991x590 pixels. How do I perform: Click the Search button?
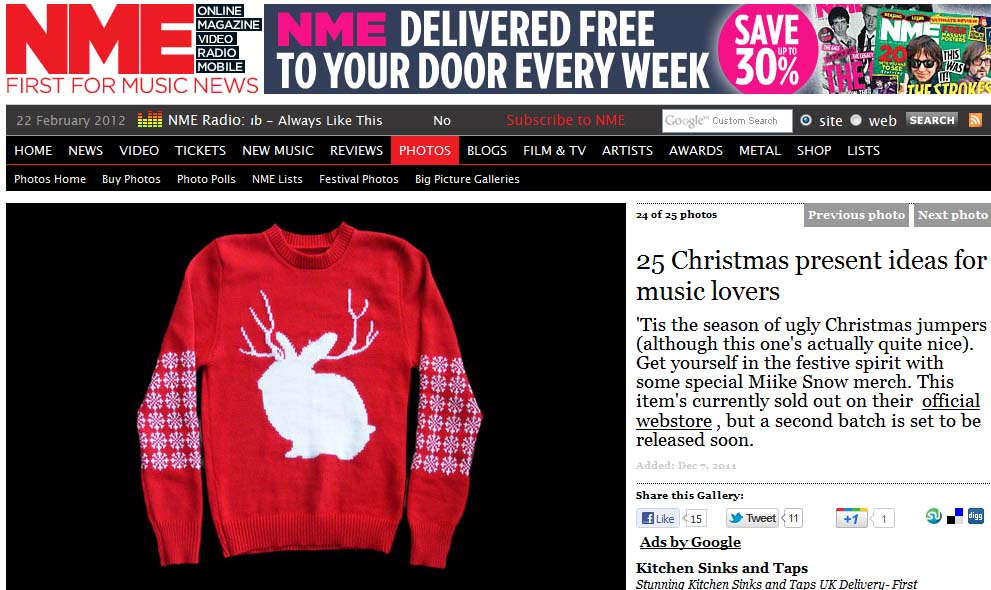tap(932, 120)
